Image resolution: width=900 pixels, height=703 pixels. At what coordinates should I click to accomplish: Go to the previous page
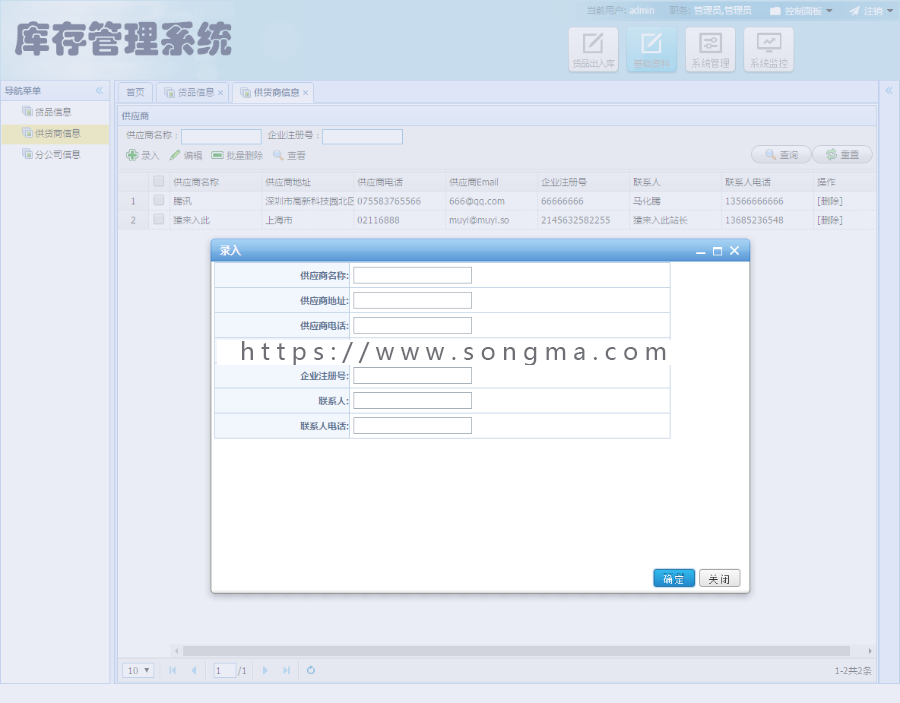click(194, 670)
